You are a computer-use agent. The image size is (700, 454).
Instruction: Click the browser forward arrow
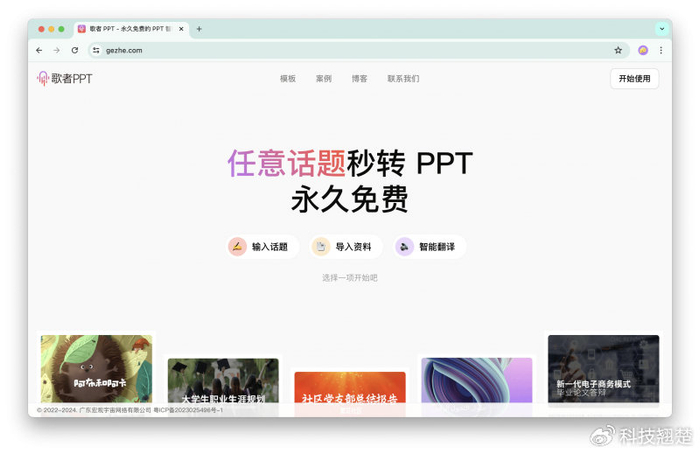click(x=57, y=50)
